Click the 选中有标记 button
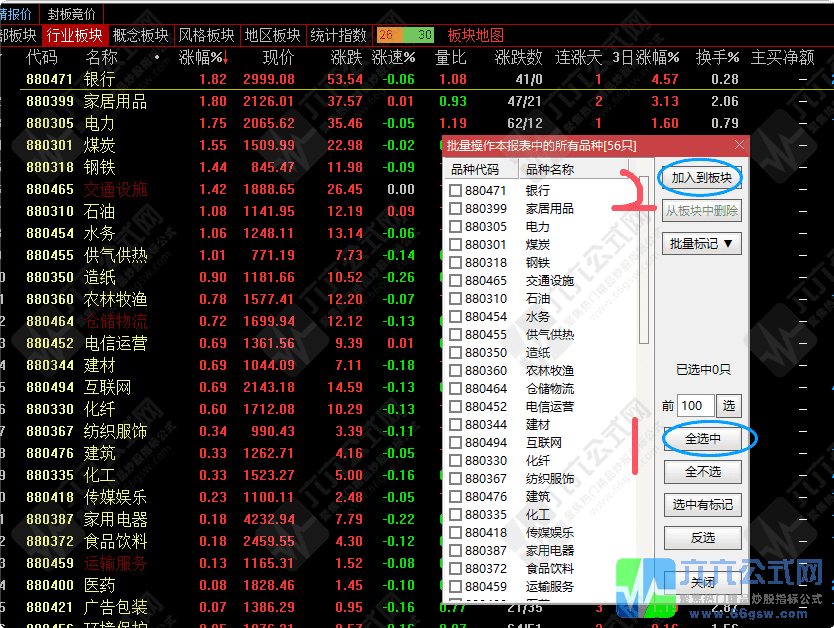 coord(701,504)
